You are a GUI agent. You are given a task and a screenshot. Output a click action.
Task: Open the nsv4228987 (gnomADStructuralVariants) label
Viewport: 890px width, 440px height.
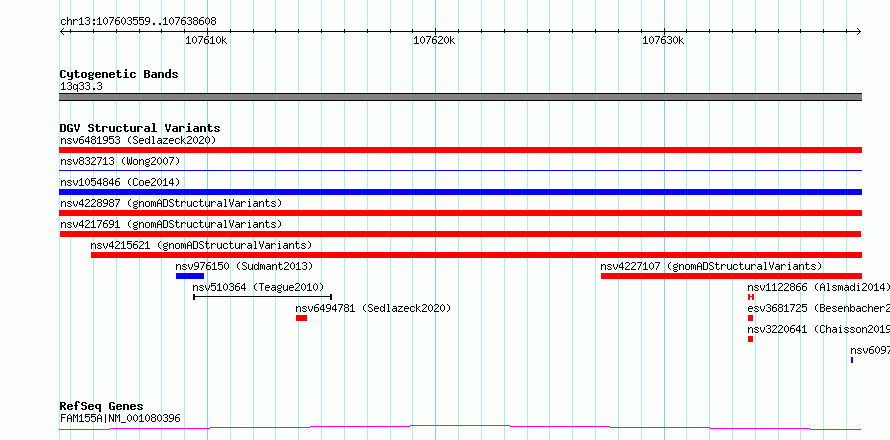coord(171,203)
